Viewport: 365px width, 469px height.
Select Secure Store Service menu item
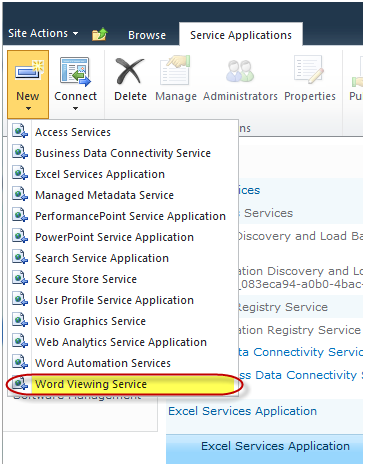[x=123, y=279]
